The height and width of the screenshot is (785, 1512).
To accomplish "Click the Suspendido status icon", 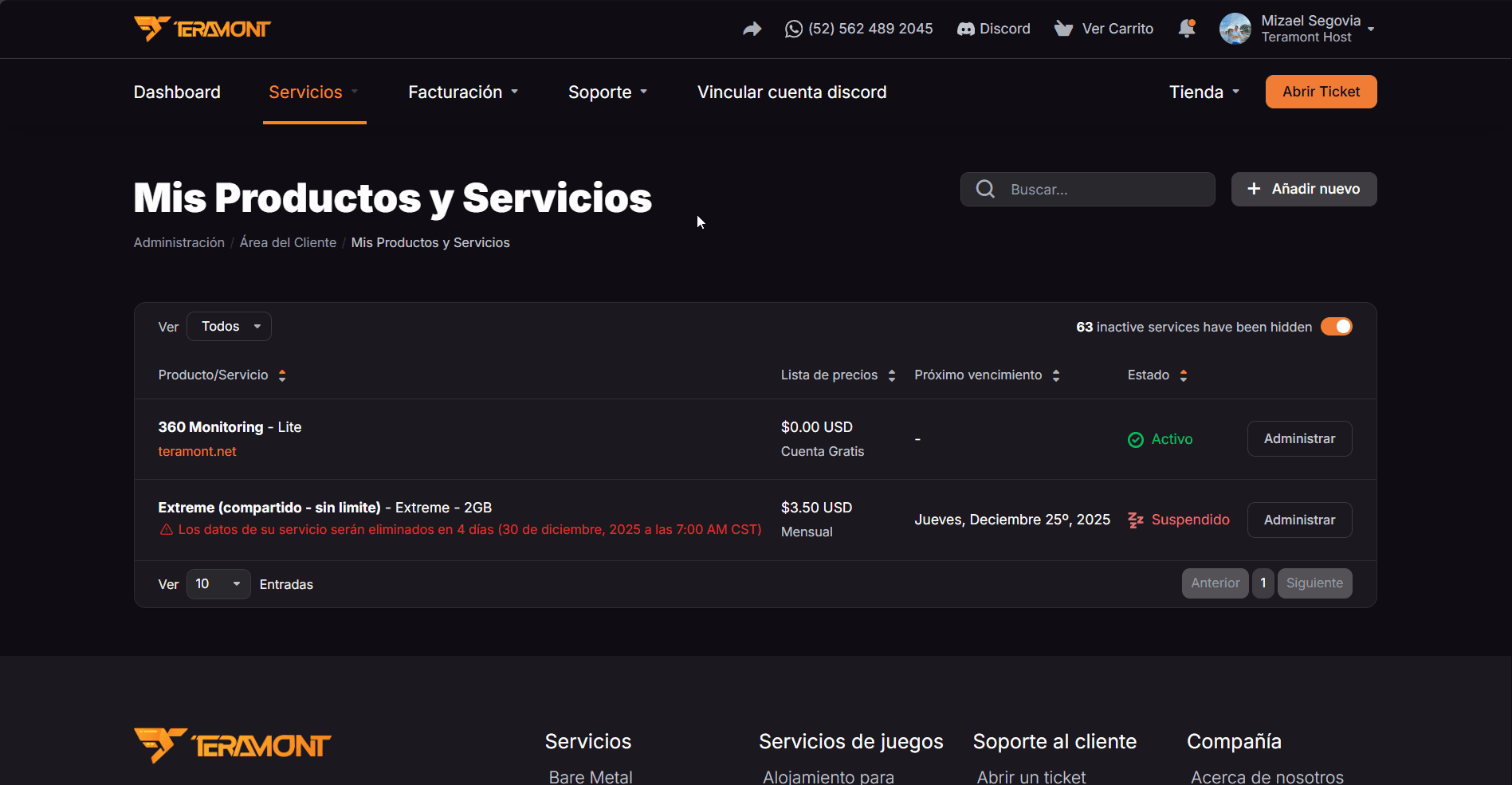I will 1136,520.
